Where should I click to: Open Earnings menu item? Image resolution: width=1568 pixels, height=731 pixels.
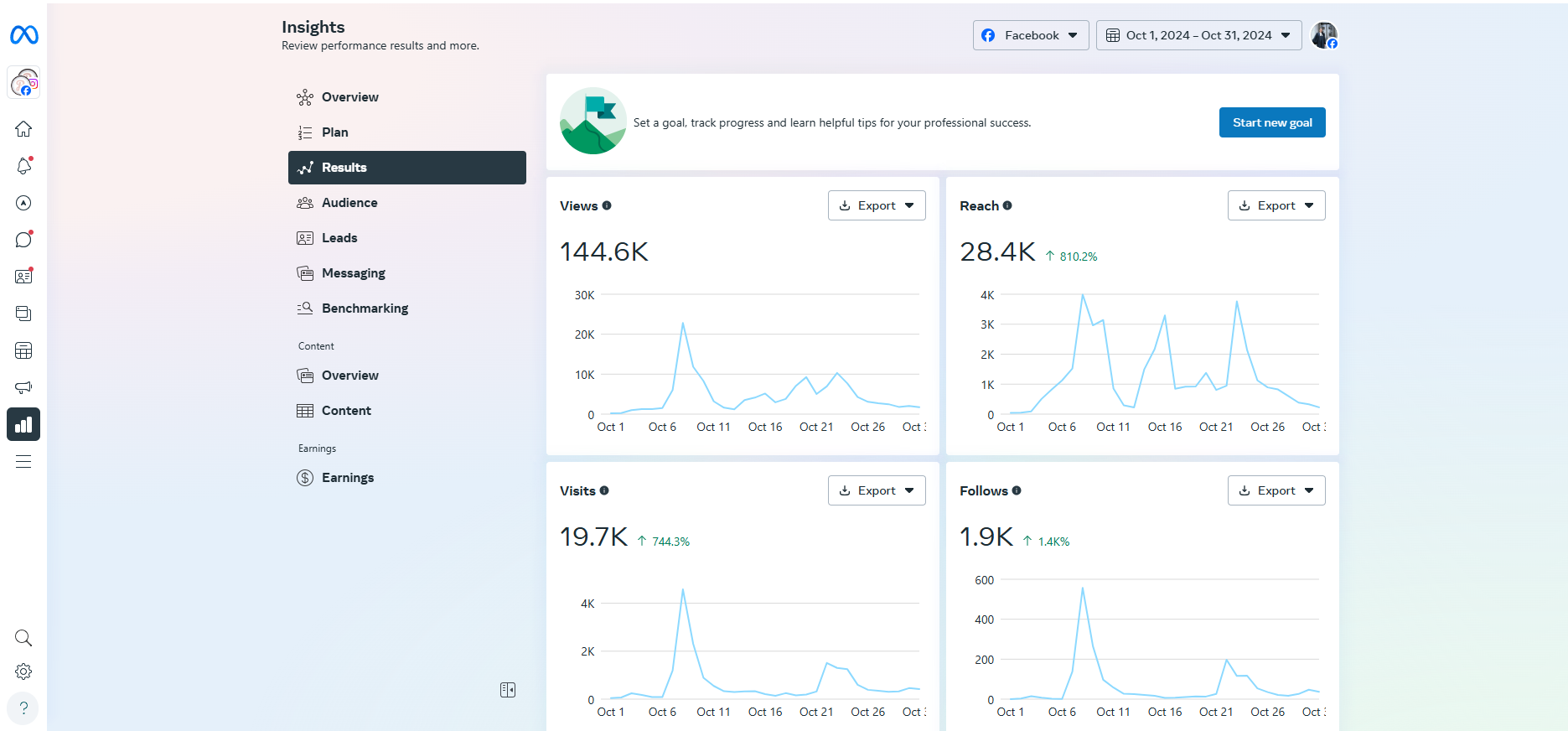click(x=348, y=478)
